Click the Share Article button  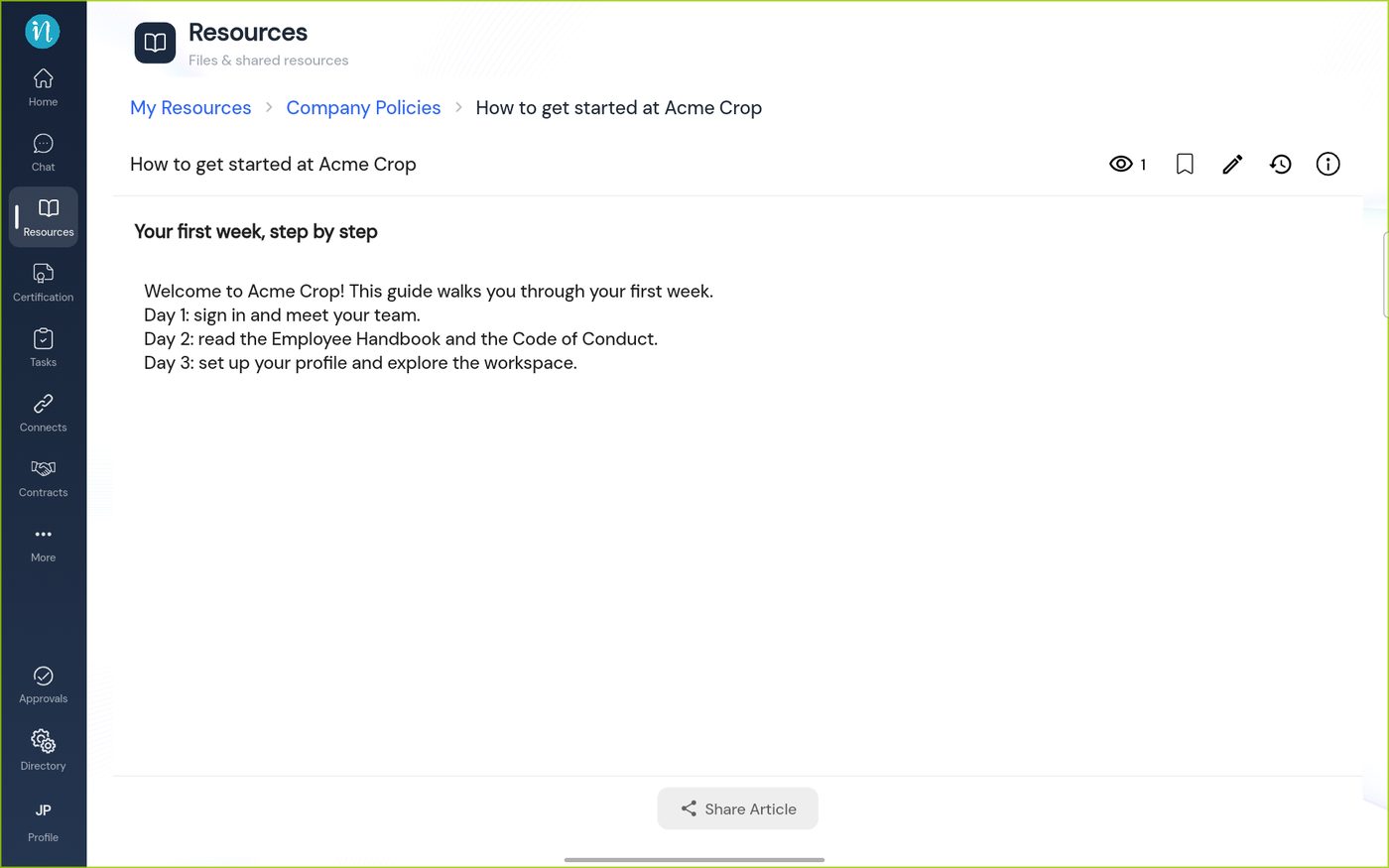(x=737, y=808)
